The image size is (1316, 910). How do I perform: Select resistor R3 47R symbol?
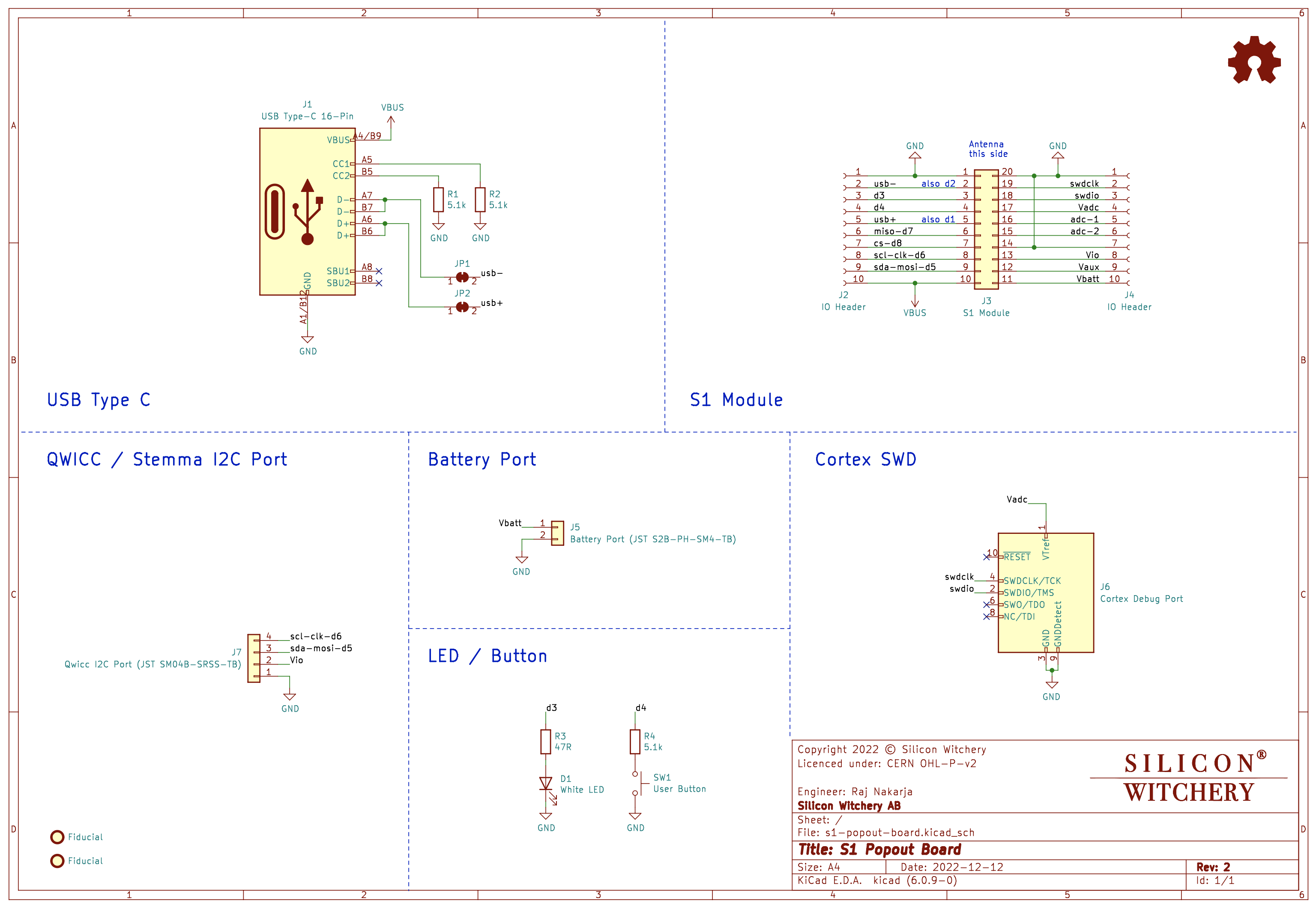point(545,742)
